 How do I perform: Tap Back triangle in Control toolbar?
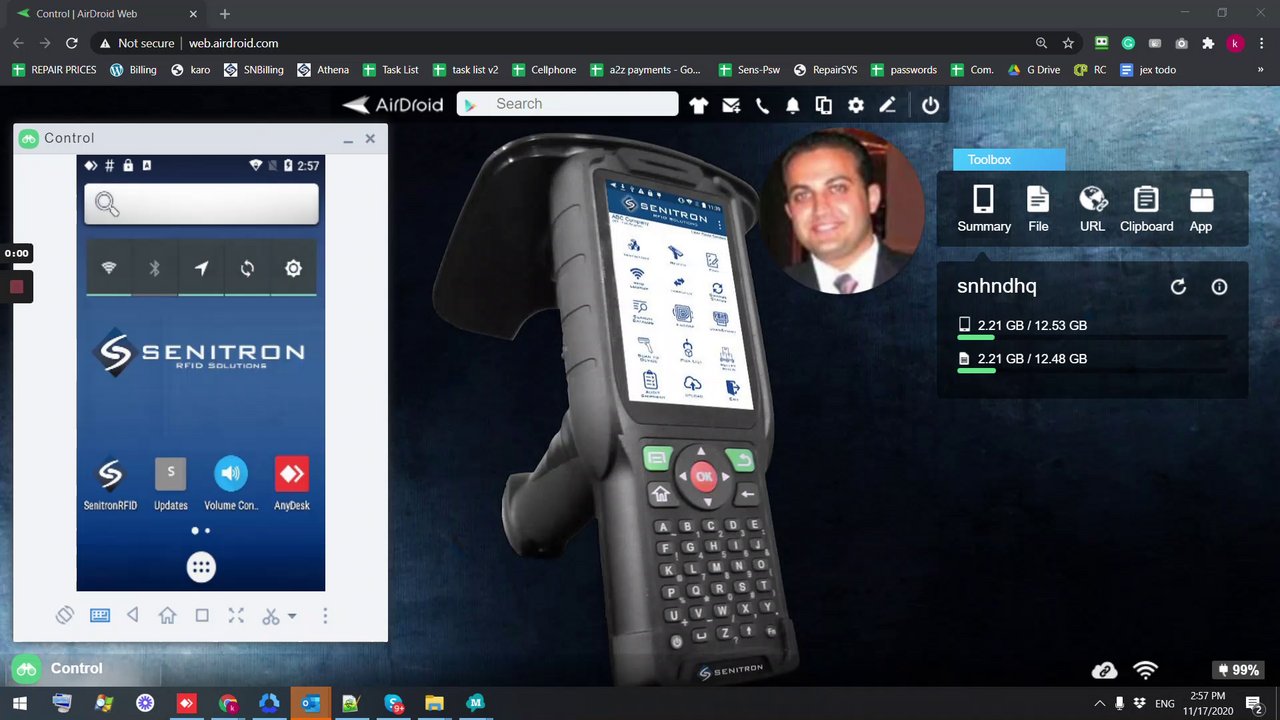133,616
